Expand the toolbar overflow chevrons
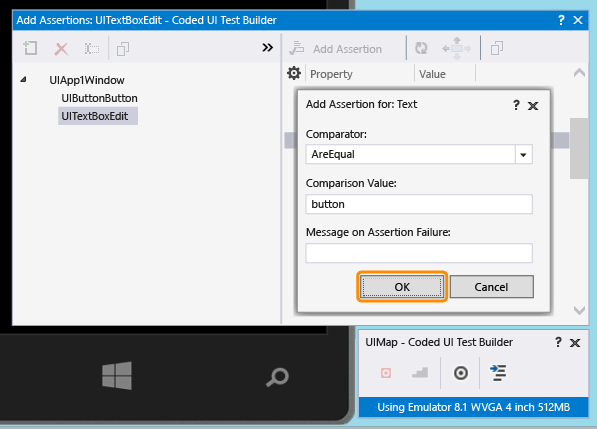597x429 pixels. pyautogui.click(x=267, y=48)
